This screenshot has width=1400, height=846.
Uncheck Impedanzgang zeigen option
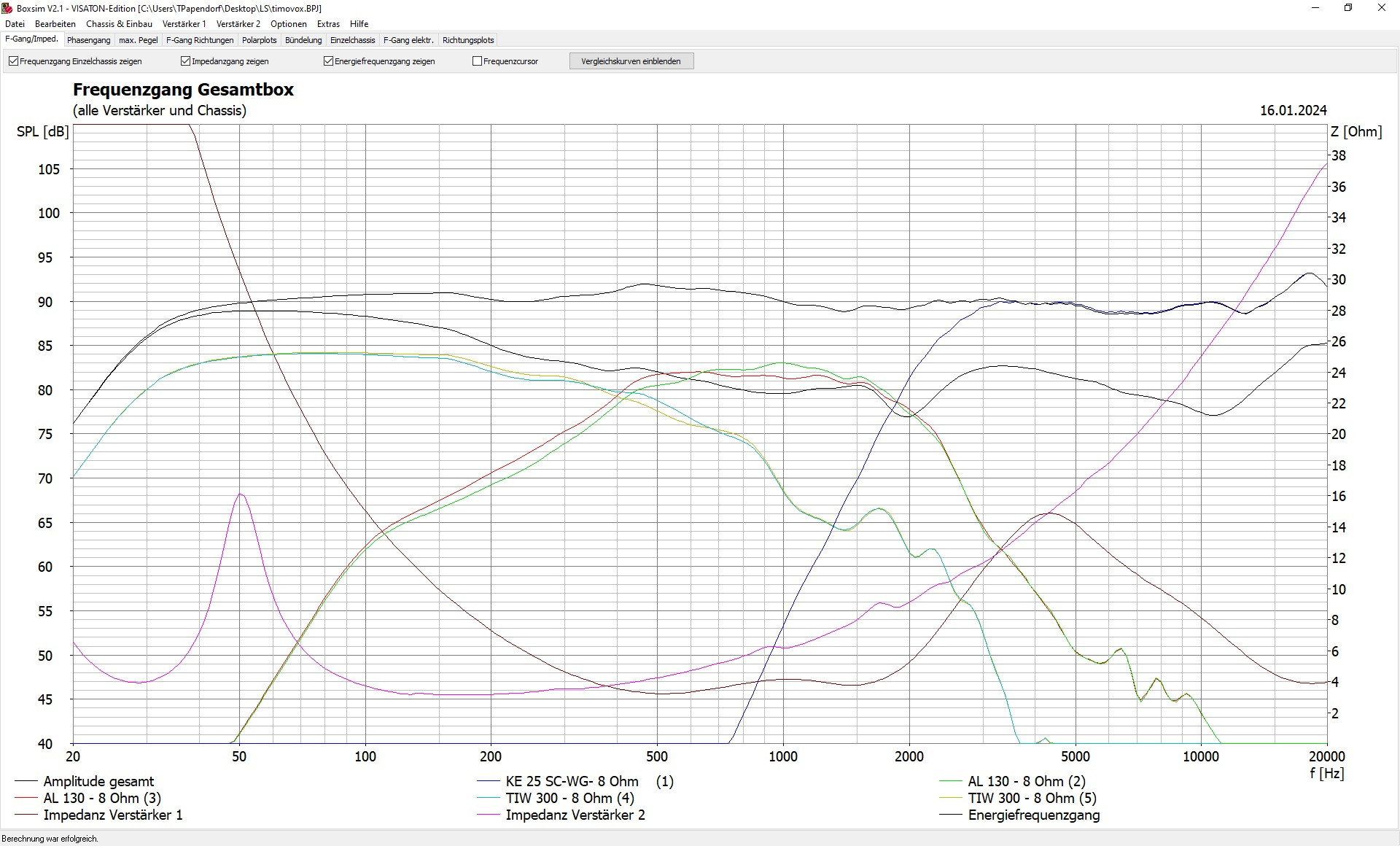coord(186,61)
